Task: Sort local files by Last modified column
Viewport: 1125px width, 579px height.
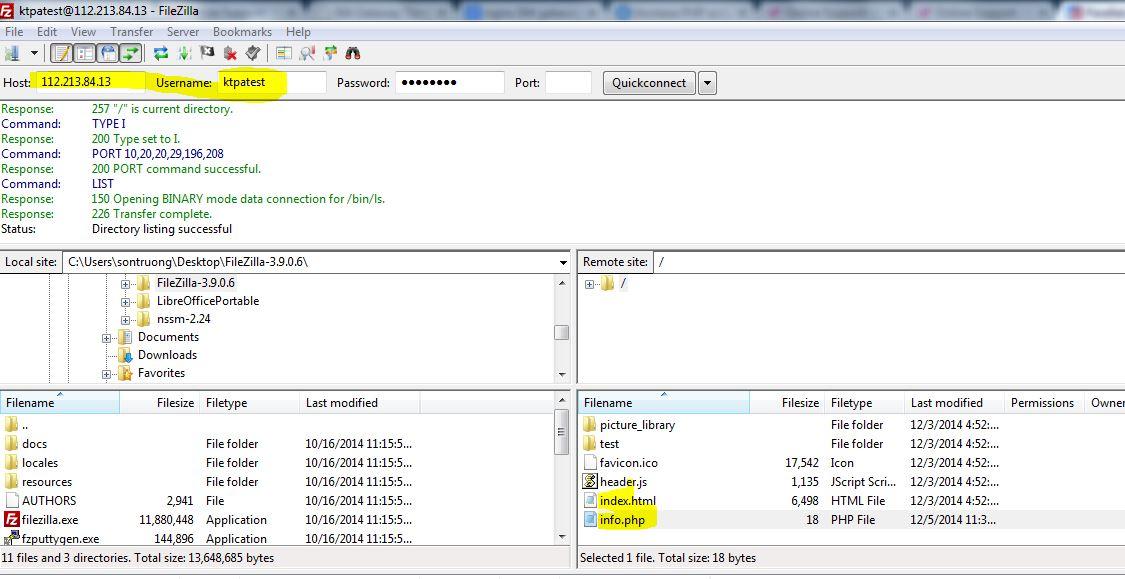Action: point(359,403)
